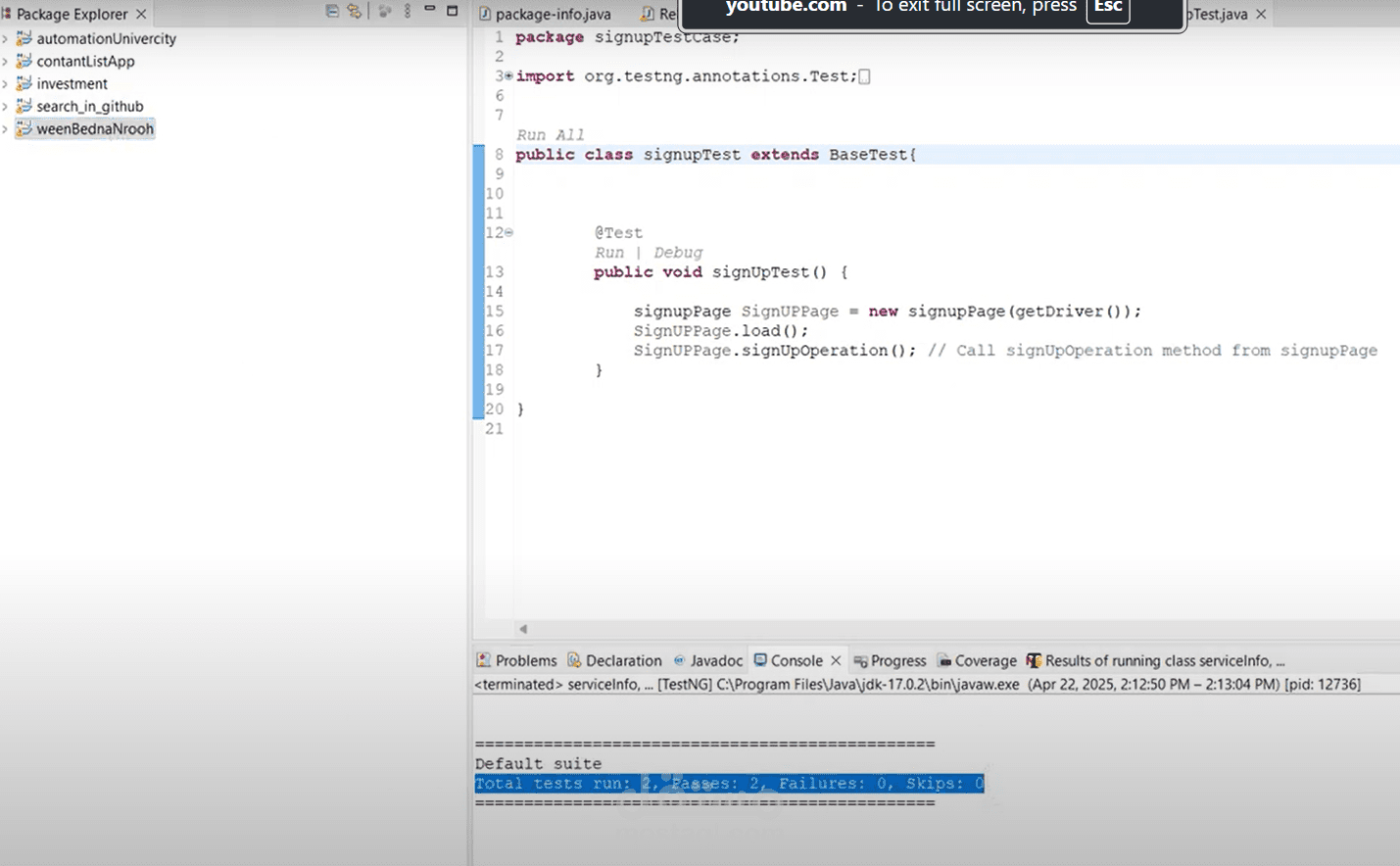
Task: Collapse the signUpTest method at line 12
Action: coord(508,233)
